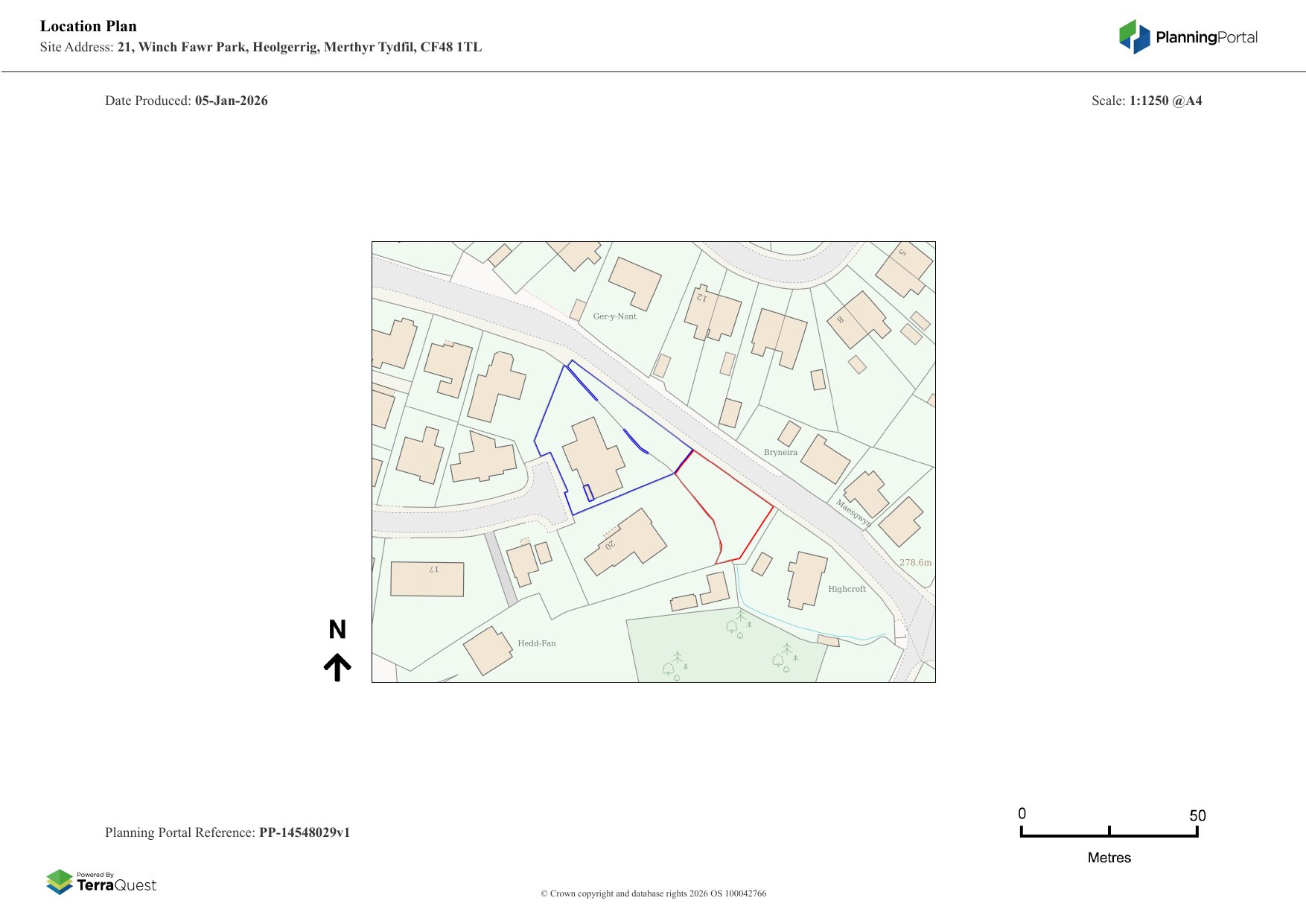Click the site address text
Viewport: 1306px width, 924px height.
pos(261,47)
